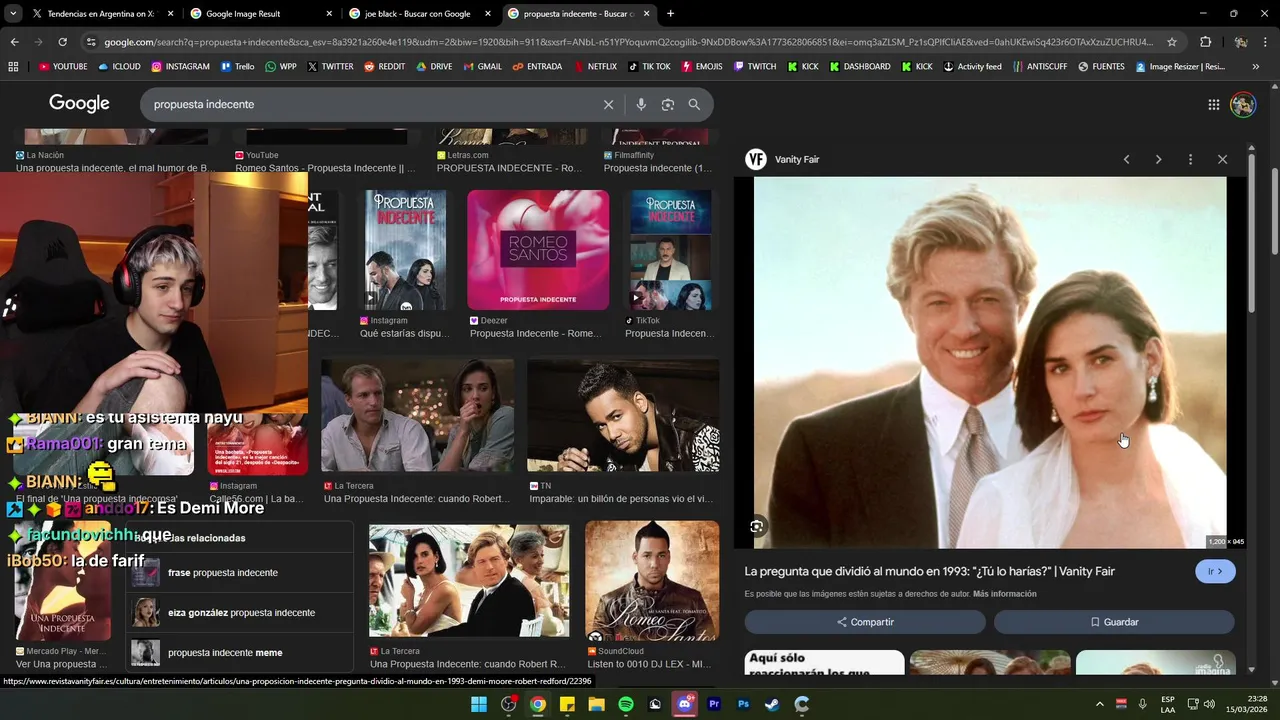Viewport: 1280px width, 720px height.
Task: Close the Vanity Fair image preview
Action: click(x=1222, y=159)
